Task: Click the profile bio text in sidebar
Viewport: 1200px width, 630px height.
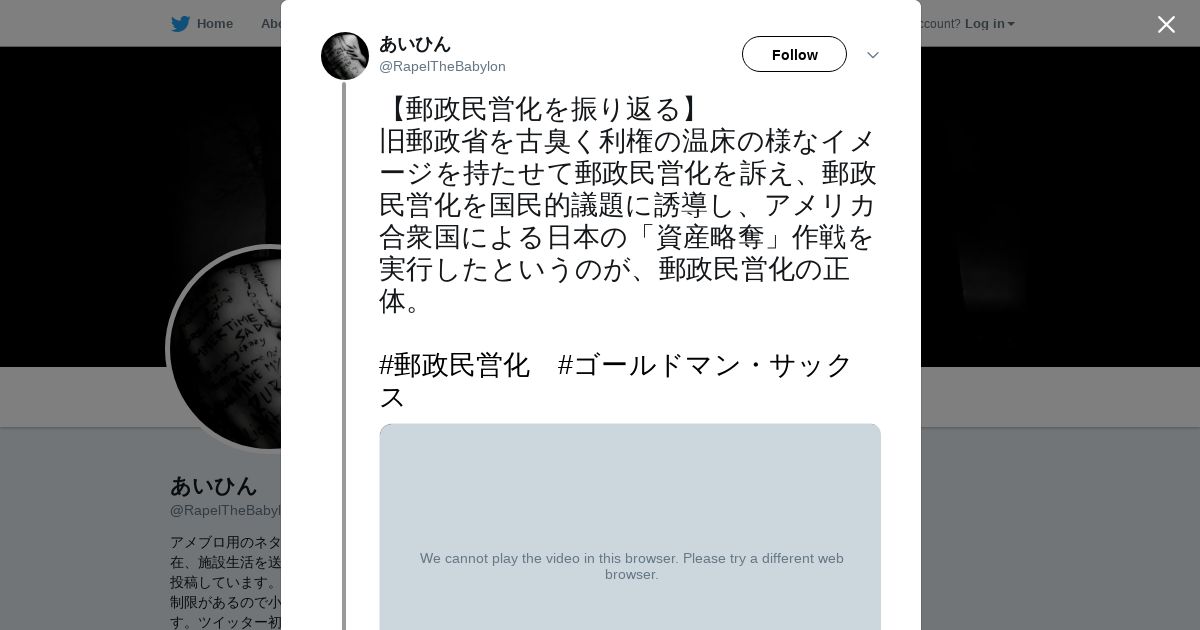Action: tap(225, 582)
